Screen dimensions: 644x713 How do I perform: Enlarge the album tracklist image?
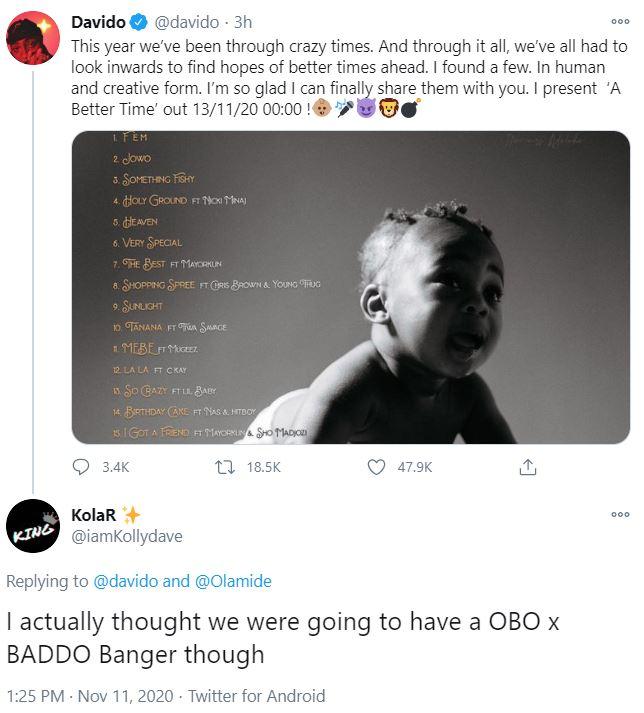pos(350,288)
